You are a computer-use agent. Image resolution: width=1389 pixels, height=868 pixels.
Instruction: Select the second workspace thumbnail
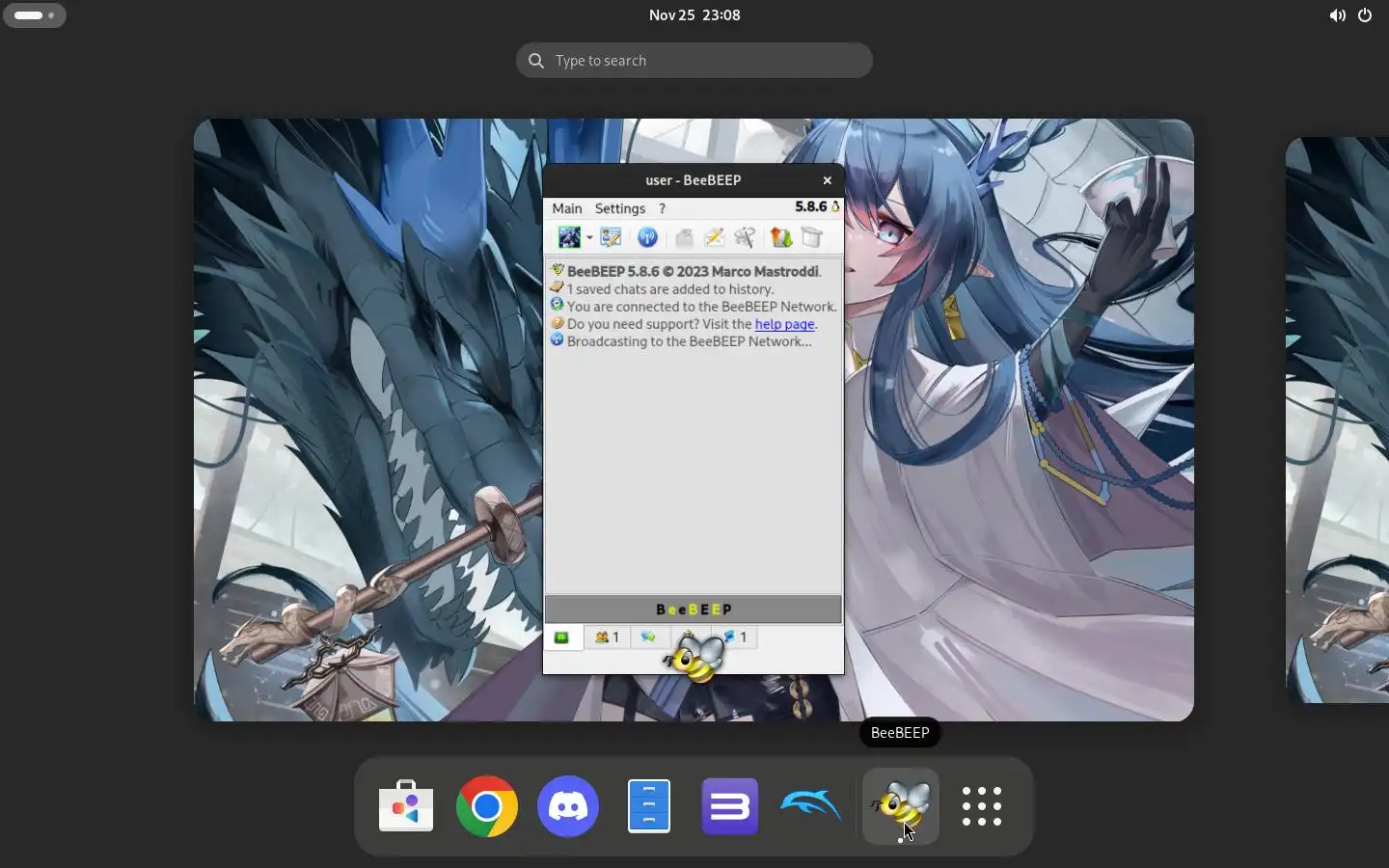click(1337, 420)
